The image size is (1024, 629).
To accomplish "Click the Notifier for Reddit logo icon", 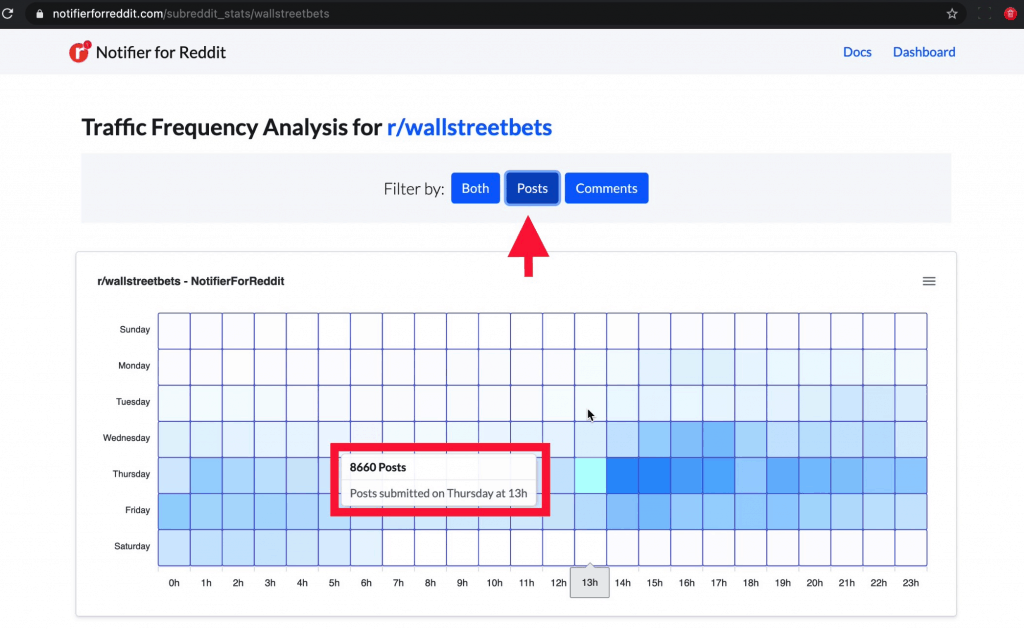I will (80, 52).
